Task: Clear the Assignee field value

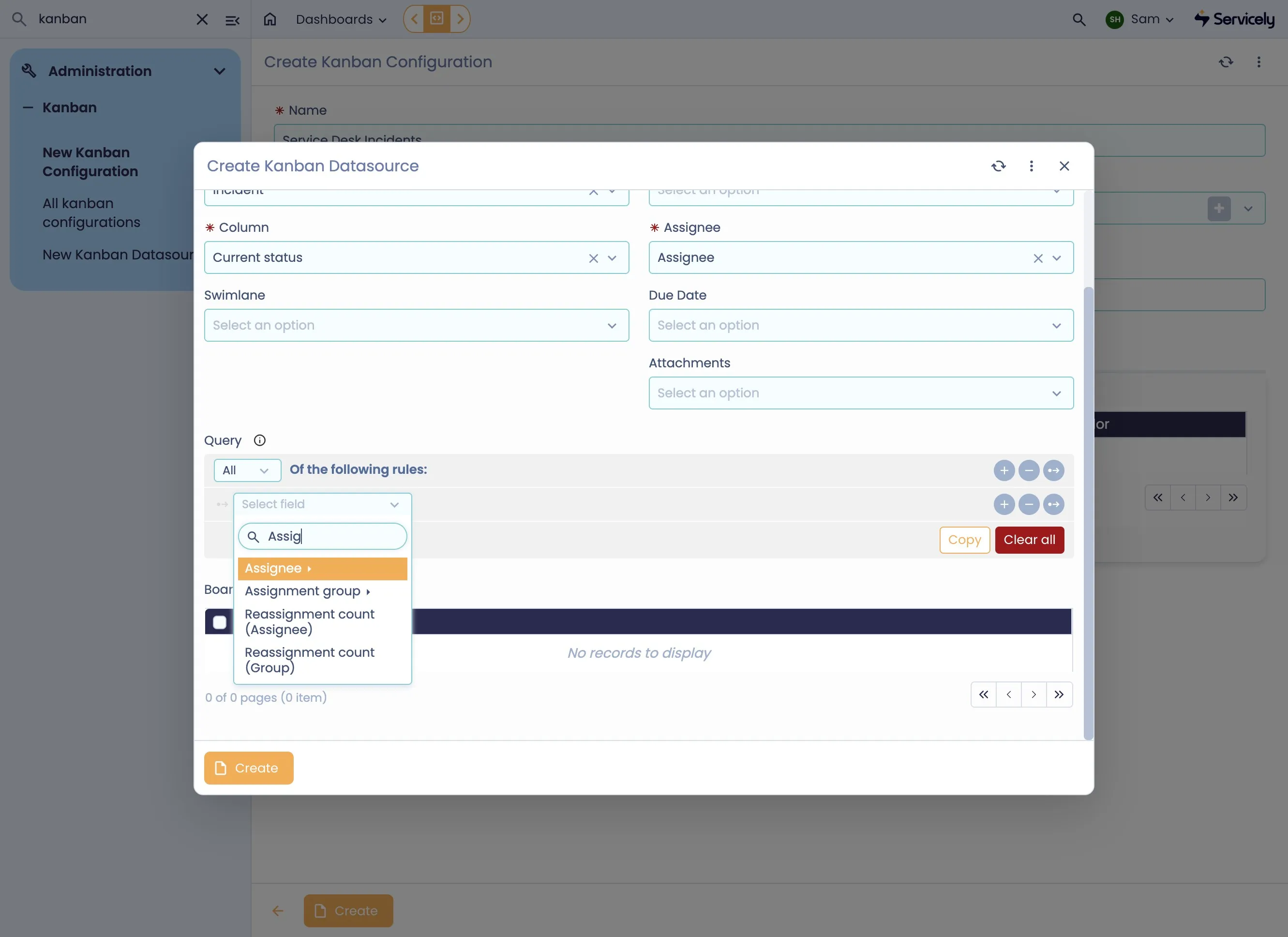Action: 1038,258
